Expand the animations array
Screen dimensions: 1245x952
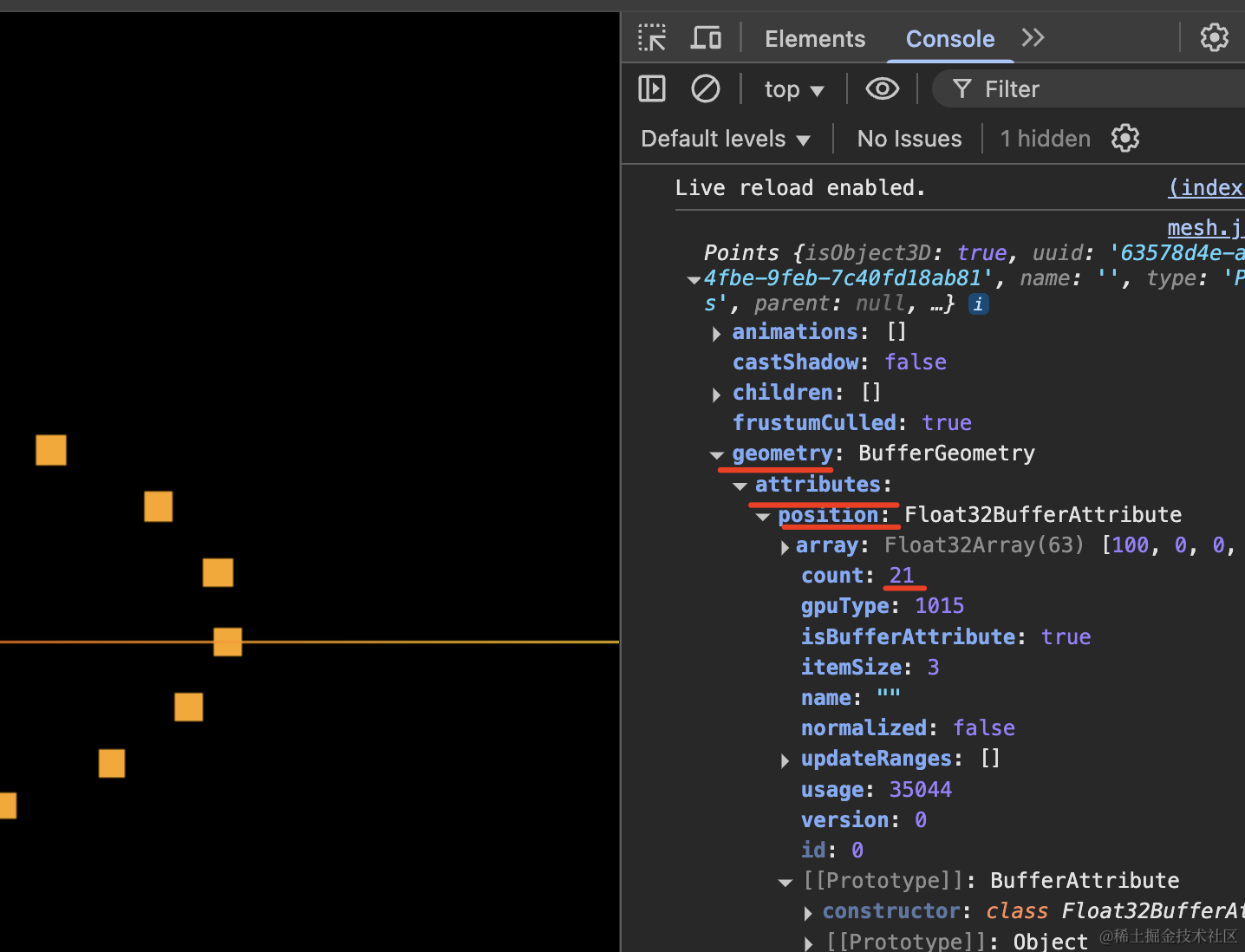coord(716,333)
